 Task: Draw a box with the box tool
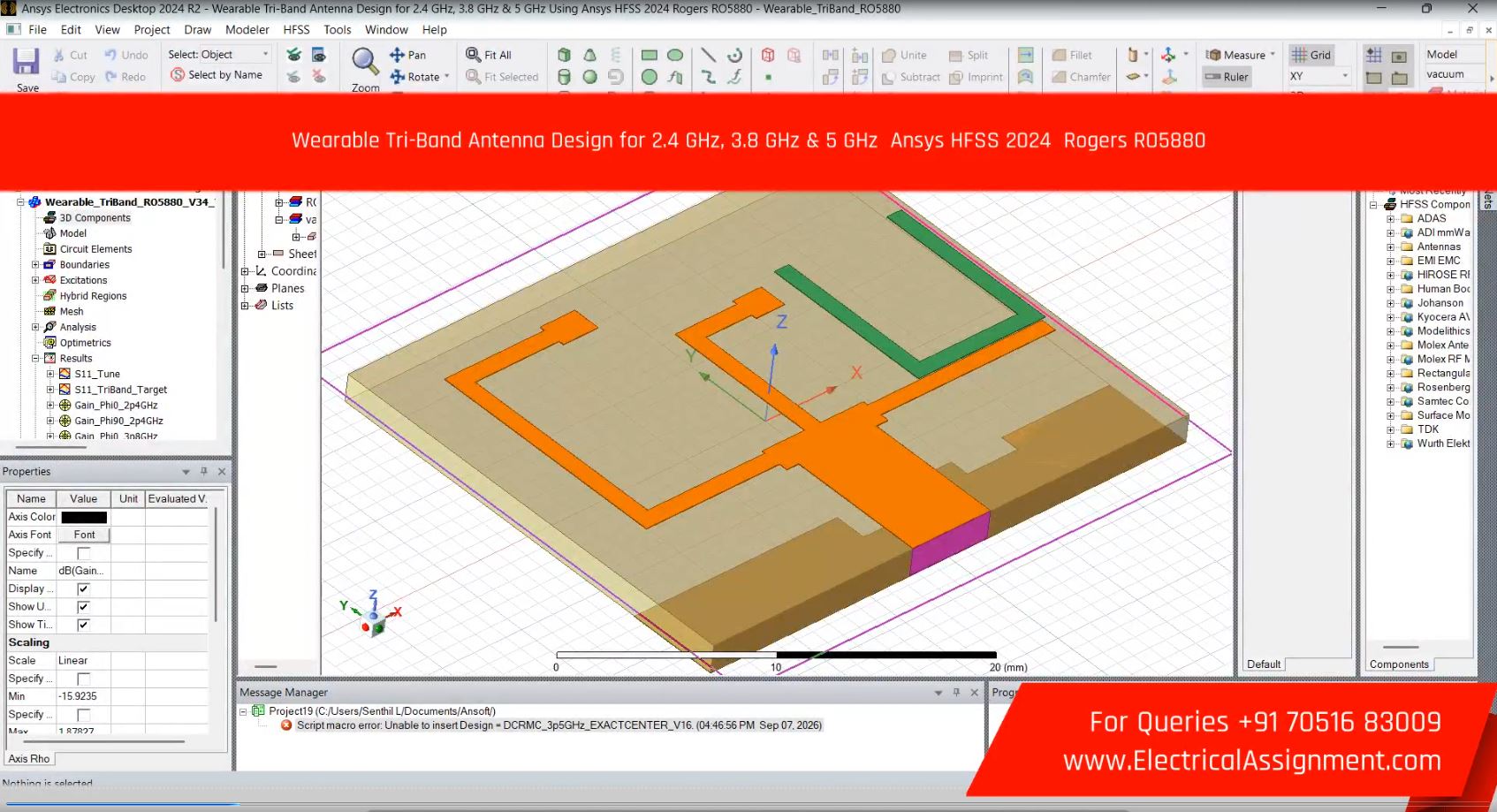565,55
